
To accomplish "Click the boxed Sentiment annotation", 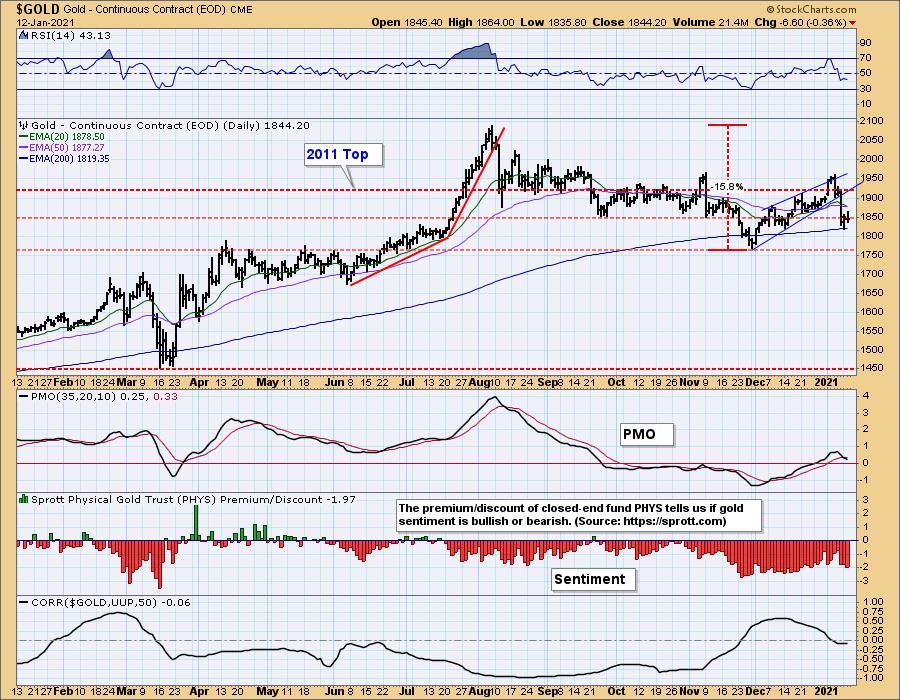I will [593, 579].
